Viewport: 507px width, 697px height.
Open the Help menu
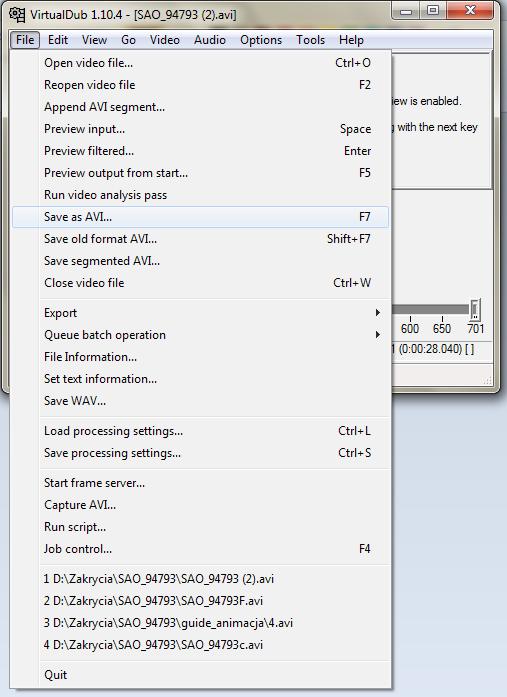(x=351, y=40)
